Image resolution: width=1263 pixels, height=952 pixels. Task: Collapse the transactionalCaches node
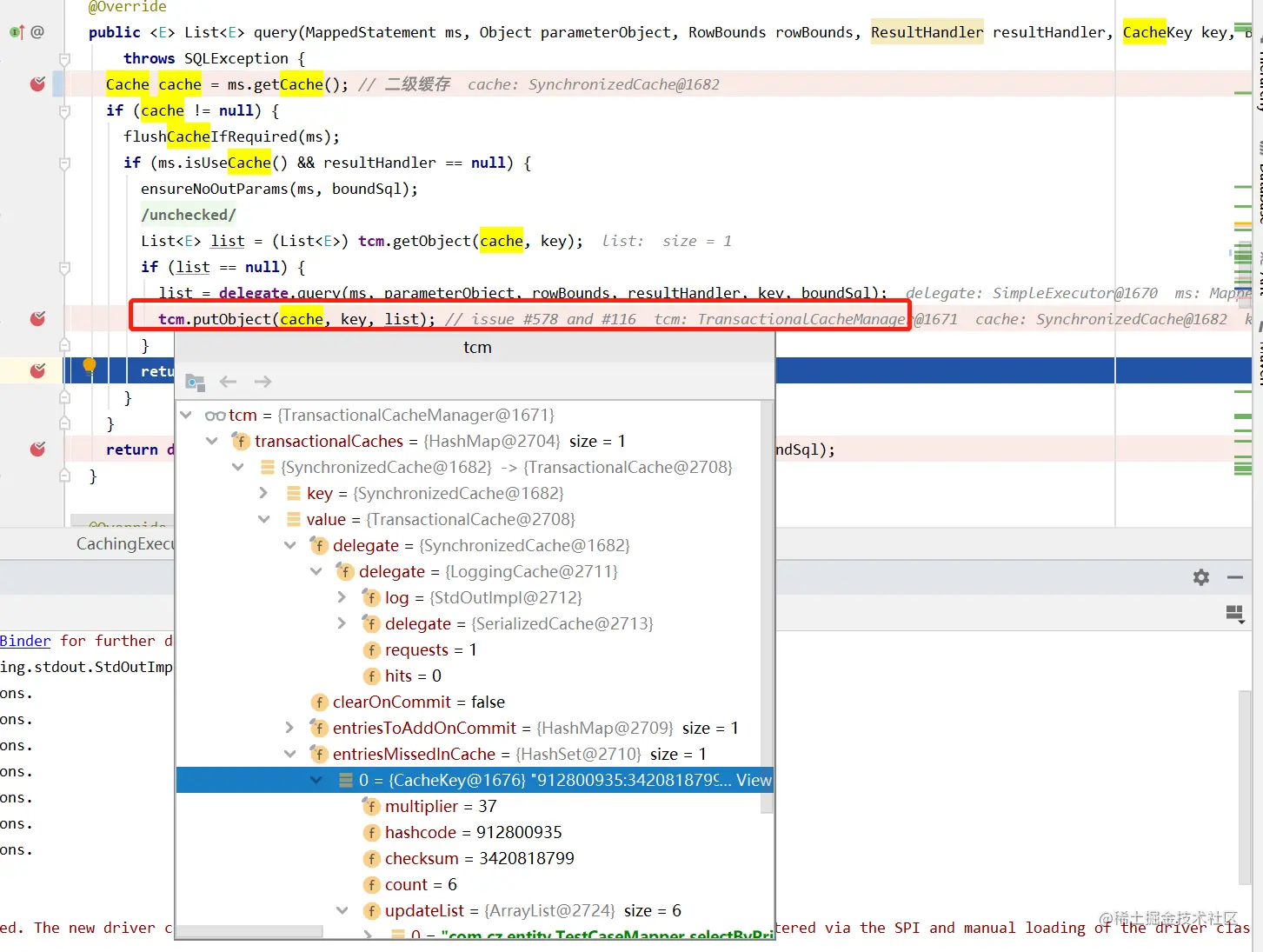[x=212, y=442]
